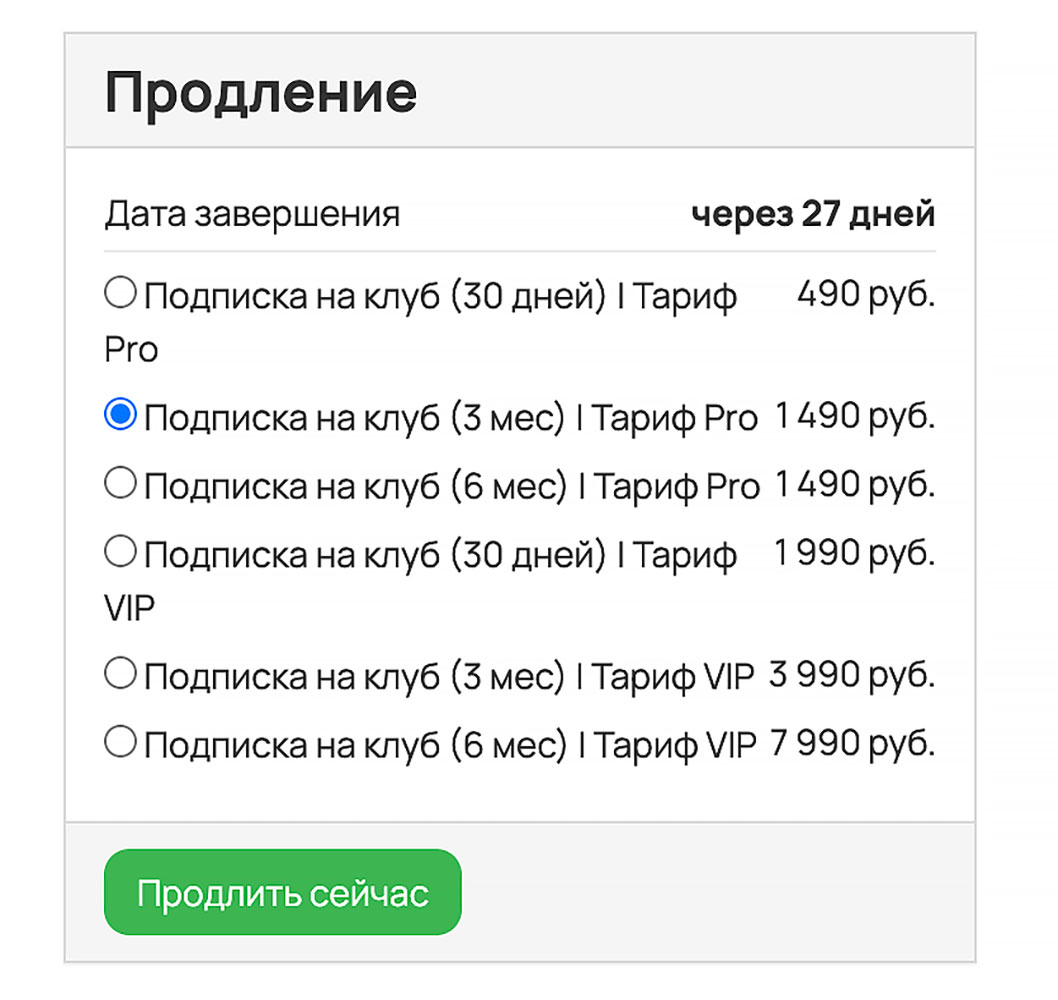Select Подписка на клуб (3 мес) Тариф VIP

click(119, 672)
